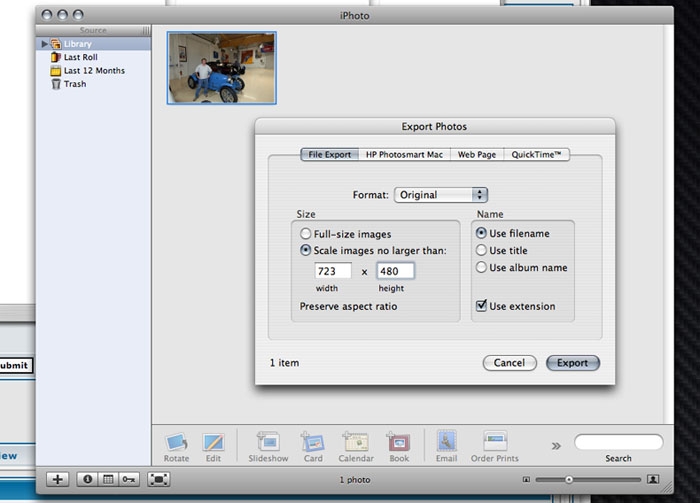This screenshot has height=503, width=700.
Task: Click the Submit button in the background window
Action: (x=14, y=365)
